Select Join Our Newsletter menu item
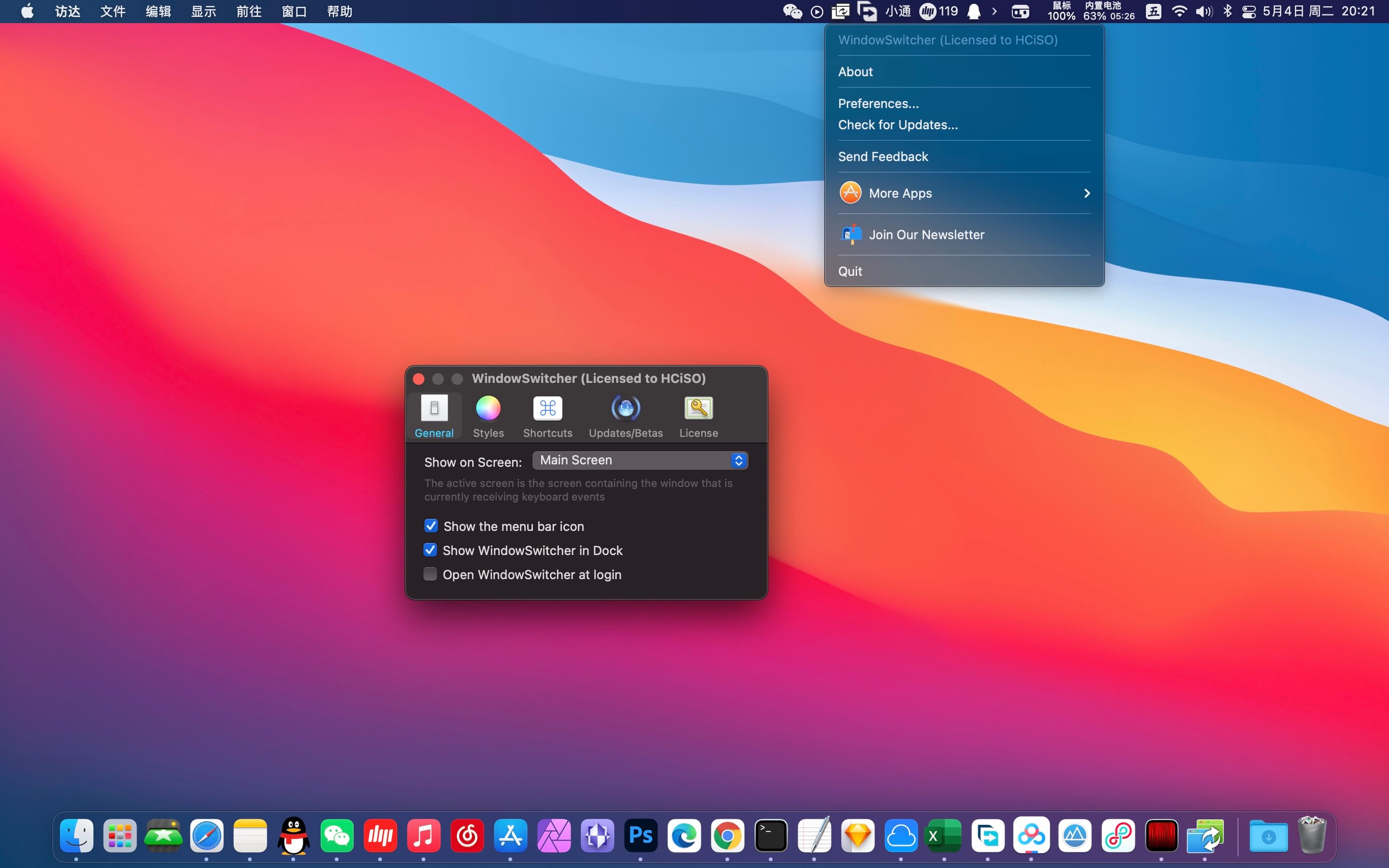The height and width of the screenshot is (868, 1389). click(x=964, y=235)
